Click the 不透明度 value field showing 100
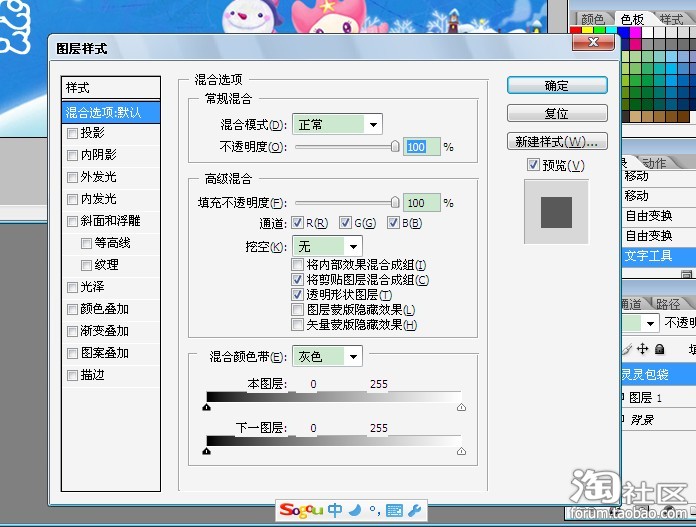The width and height of the screenshot is (696, 527). coord(422,147)
